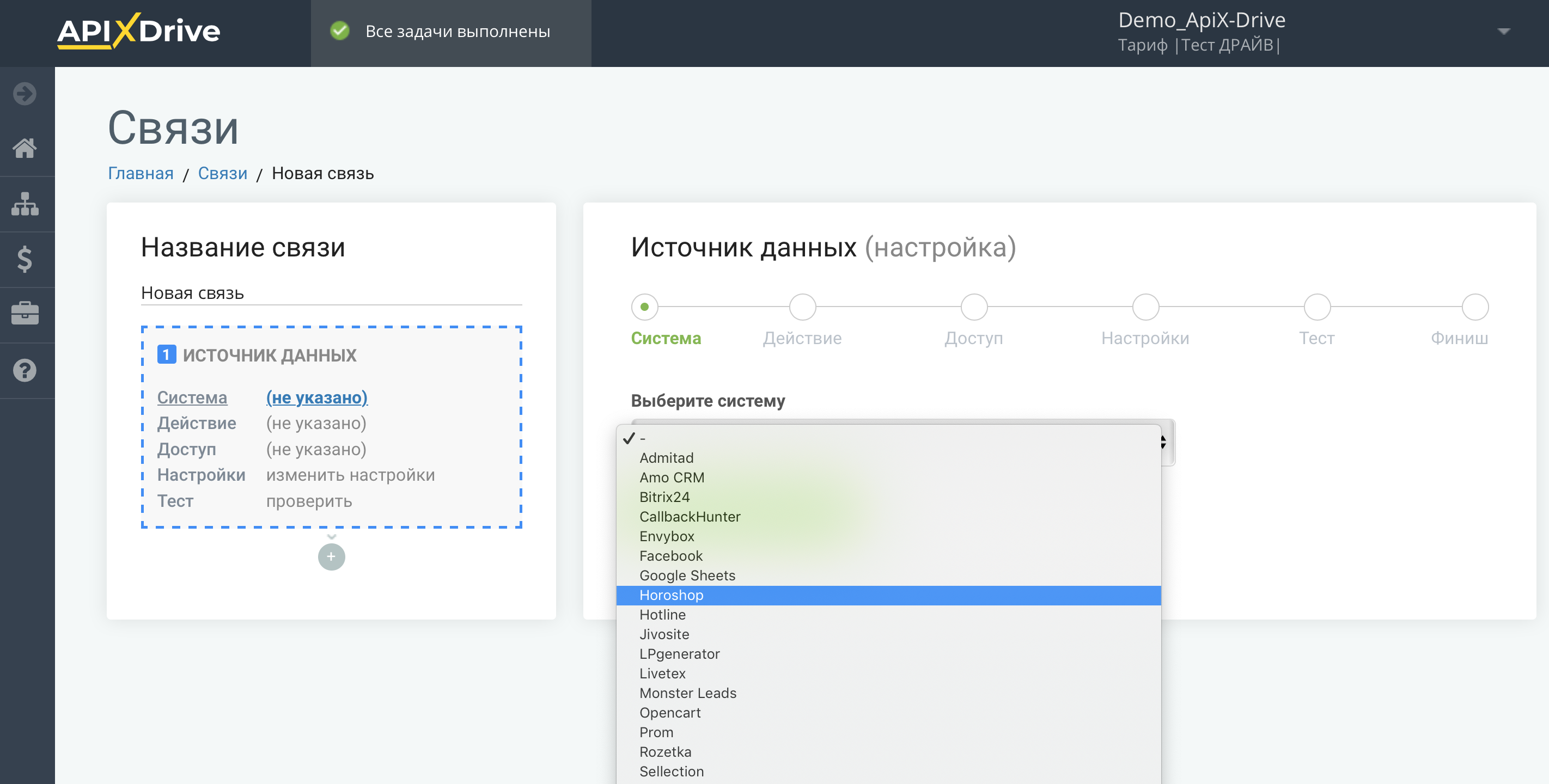Click the Главная breadcrumb link
Viewport: 1549px width, 784px height.
pyautogui.click(x=141, y=173)
